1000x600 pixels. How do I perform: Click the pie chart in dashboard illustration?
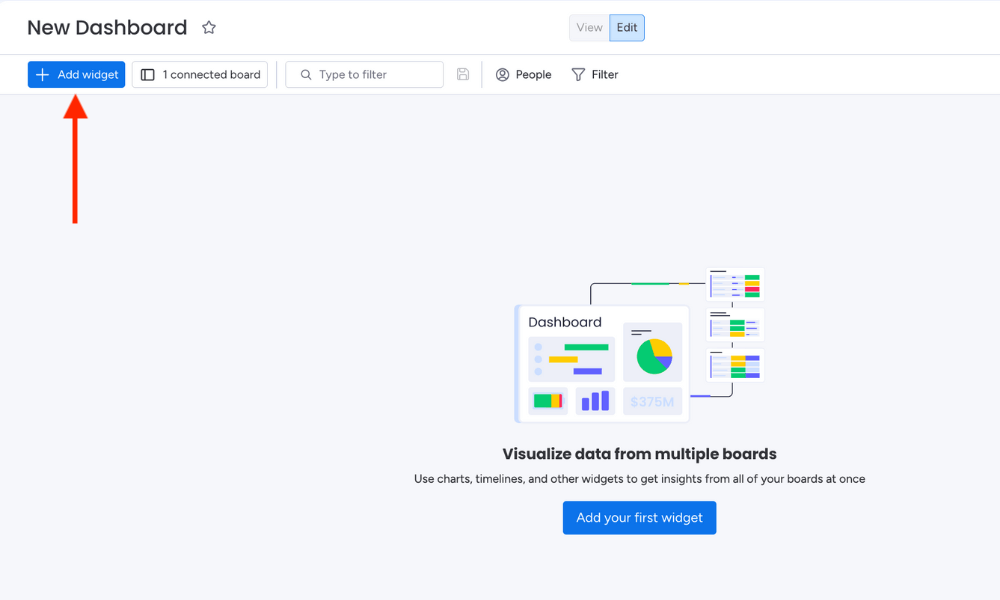pos(654,356)
